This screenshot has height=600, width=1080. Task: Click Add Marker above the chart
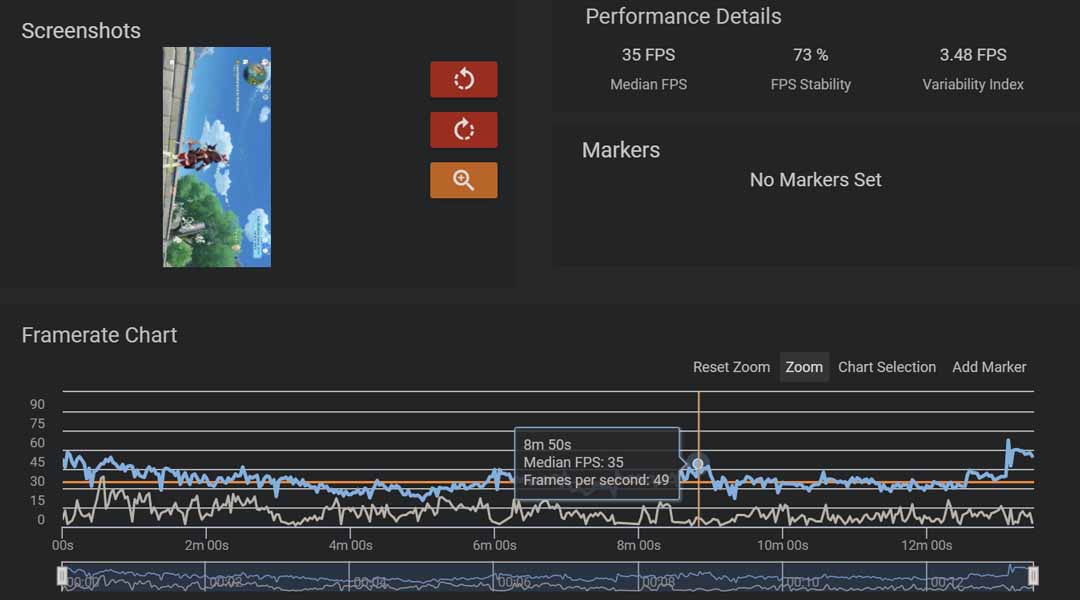click(989, 367)
